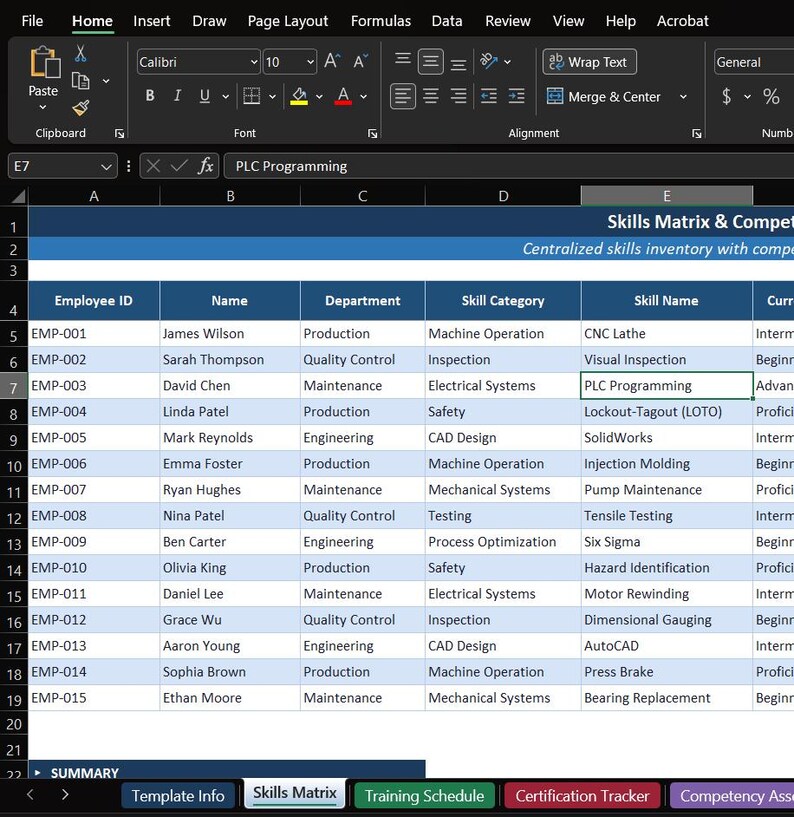
Task: Click the formula bar input
Action: coord(508,166)
